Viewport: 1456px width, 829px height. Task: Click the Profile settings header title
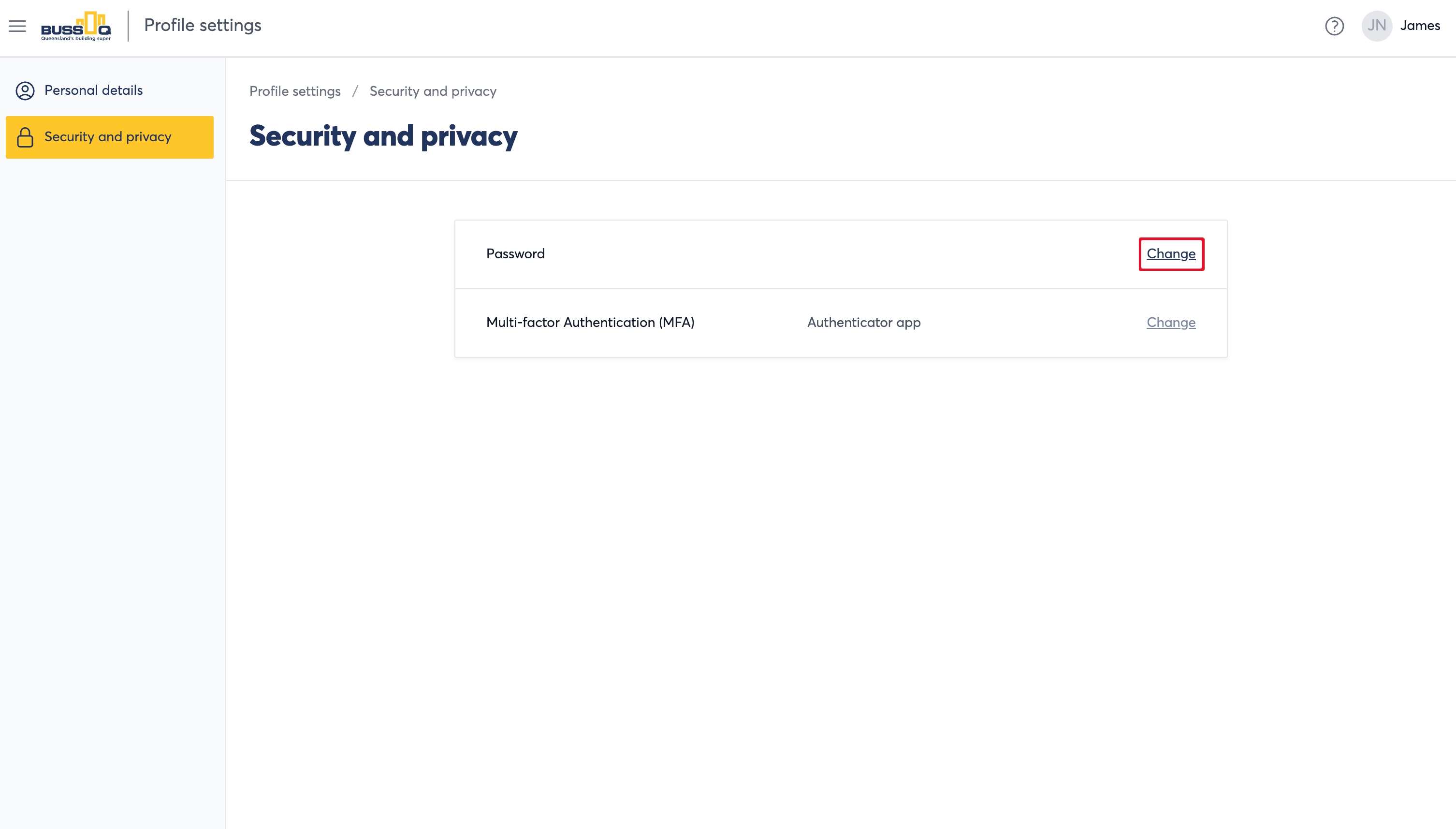click(203, 26)
